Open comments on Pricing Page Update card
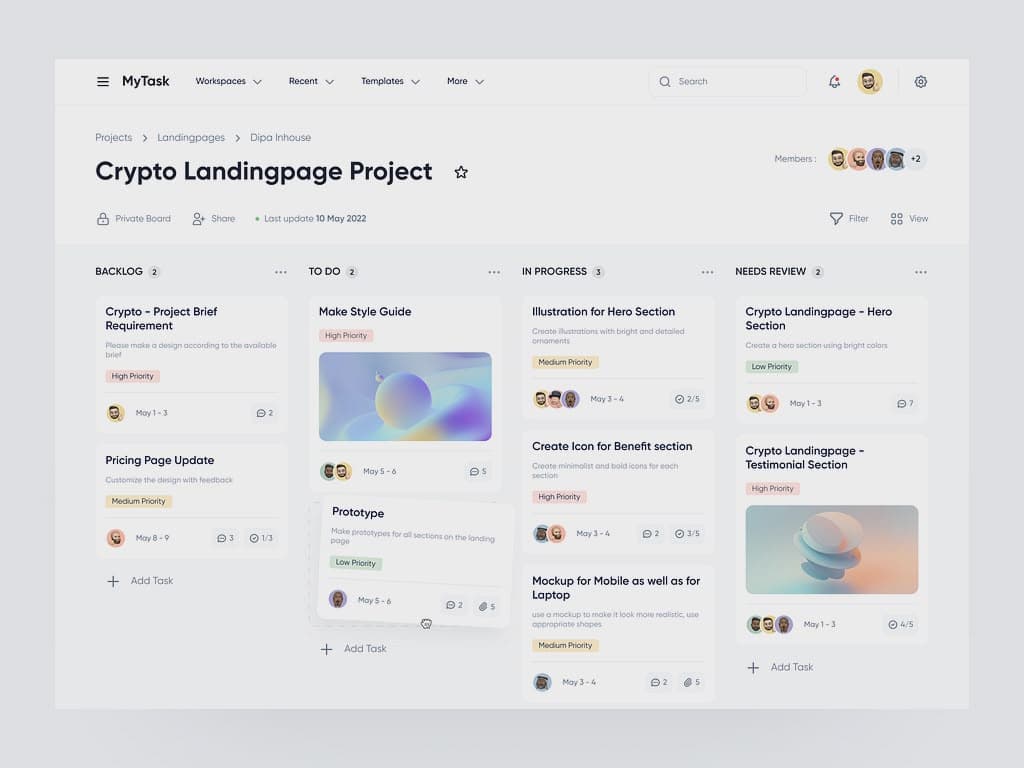This screenshot has width=1024, height=768. pos(225,538)
